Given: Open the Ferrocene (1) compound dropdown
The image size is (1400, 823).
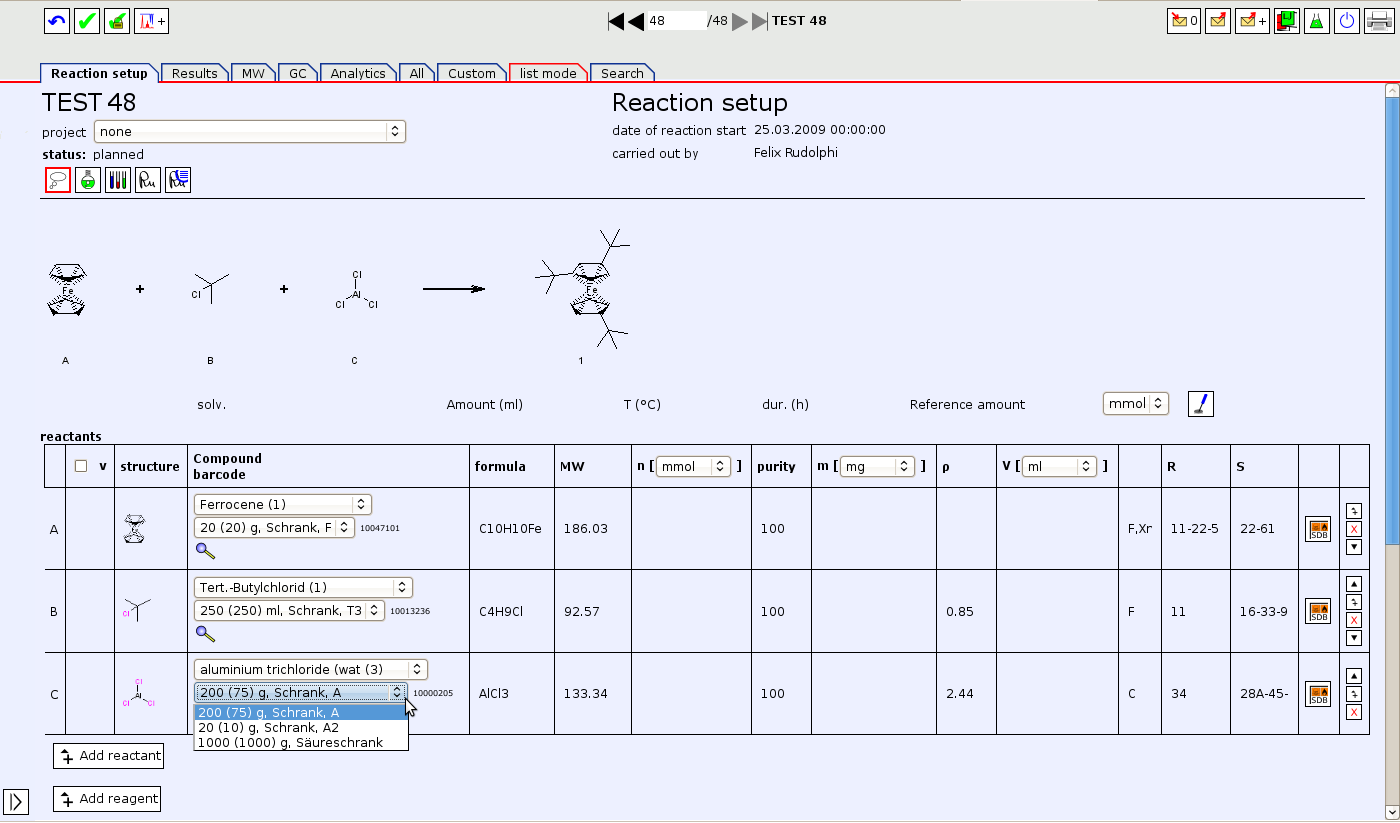Looking at the screenshot, I should [x=282, y=504].
